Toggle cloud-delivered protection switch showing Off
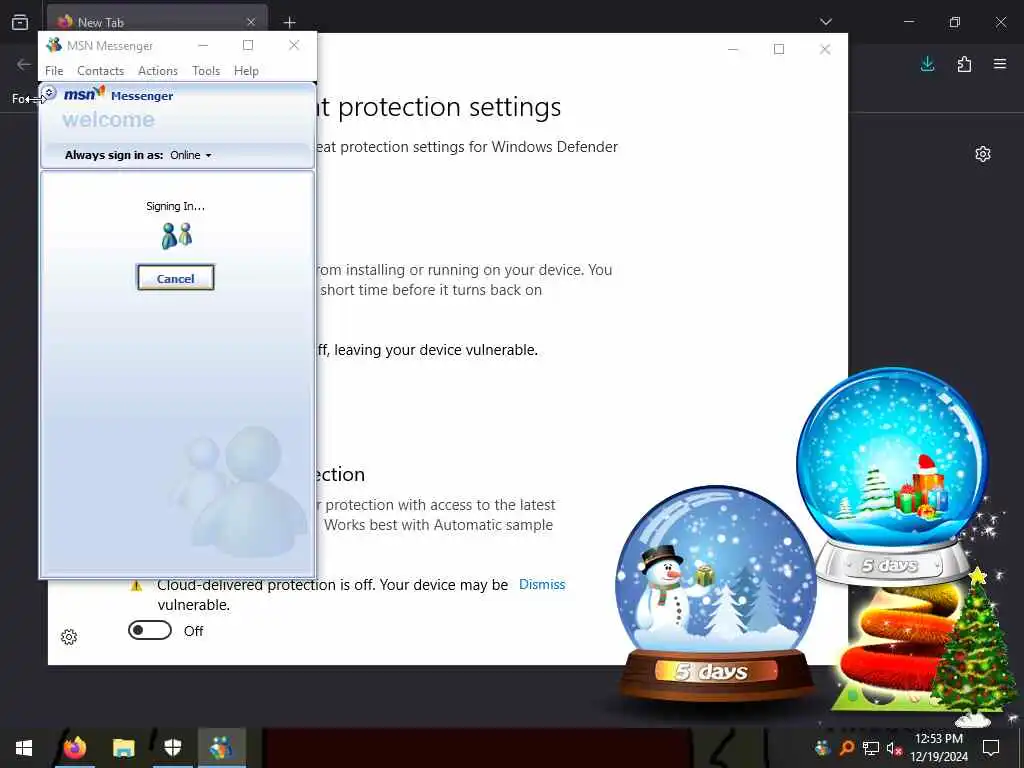The image size is (1024, 768). (150, 630)
